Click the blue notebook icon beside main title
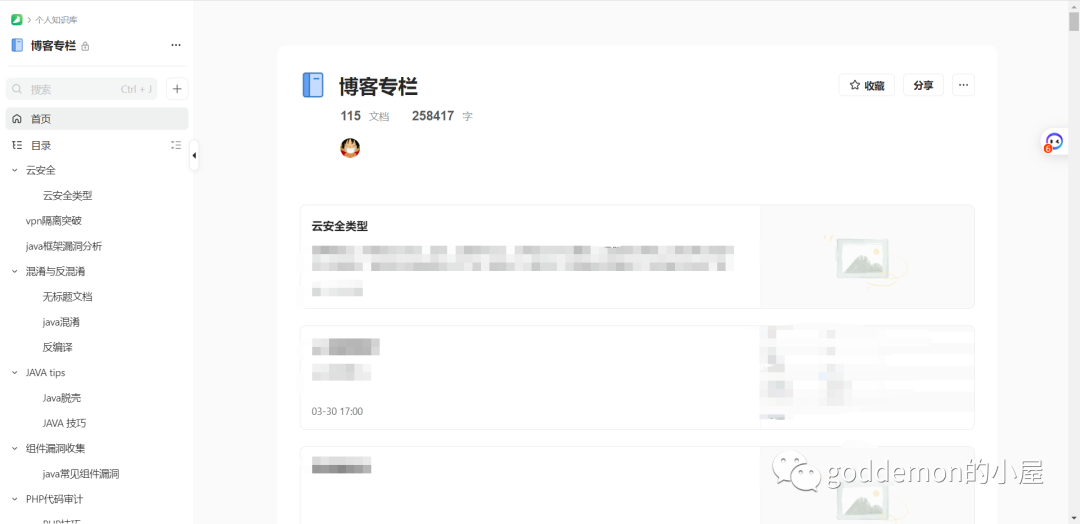Image resolution: width=1080 pixels, height=524 pixels. click(x=313, y=85)
